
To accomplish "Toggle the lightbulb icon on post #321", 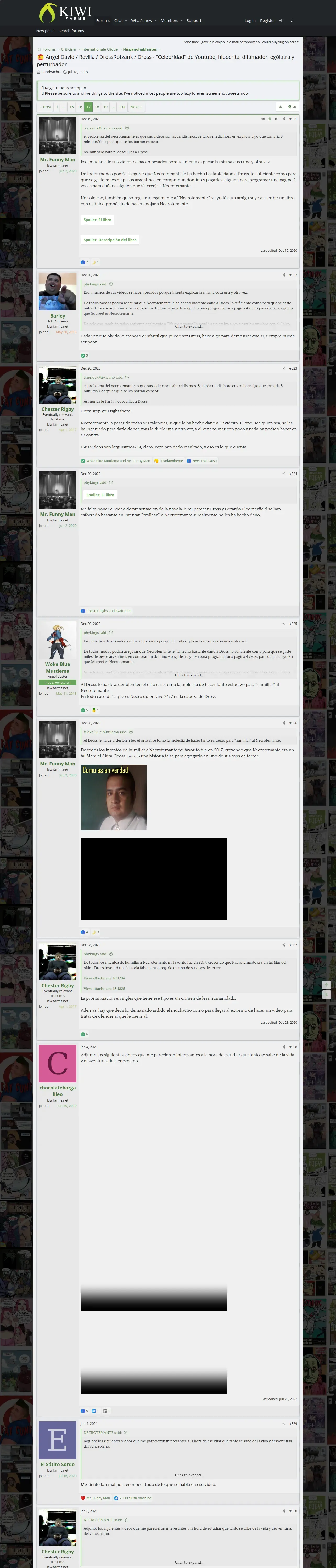I will (x=270, y=119).
